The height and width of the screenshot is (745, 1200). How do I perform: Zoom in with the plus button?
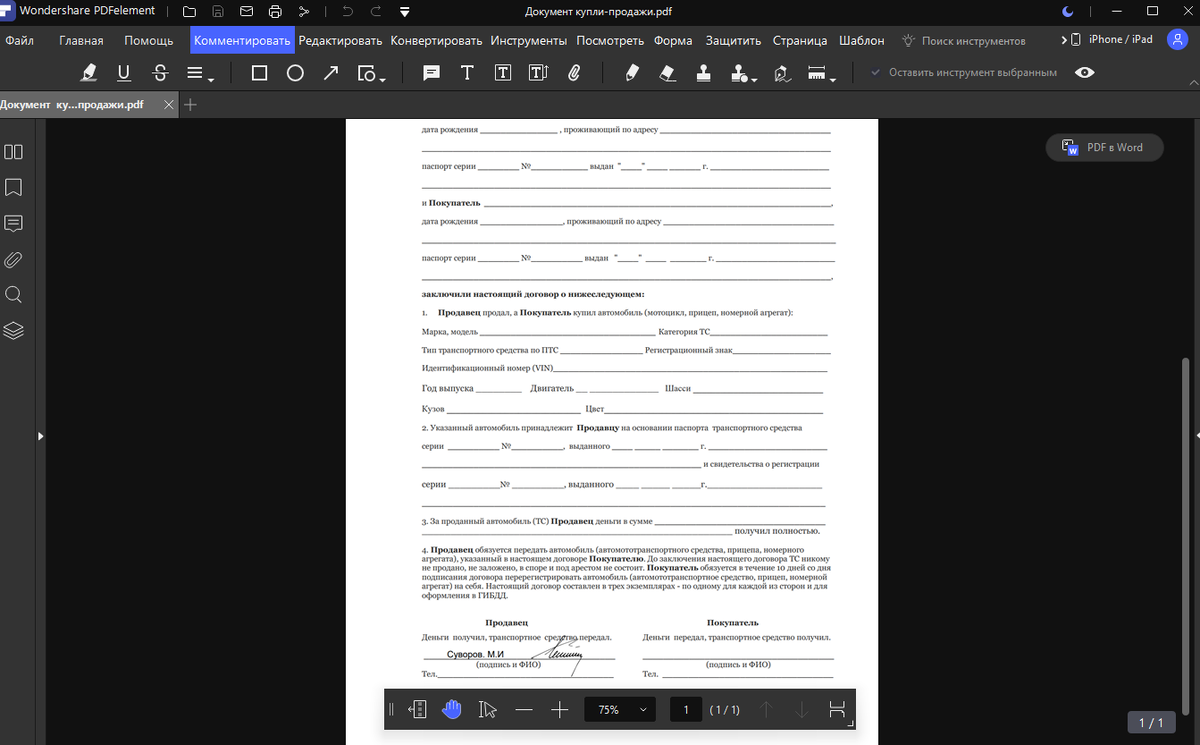pyautogui.click(x=560, y=709)
